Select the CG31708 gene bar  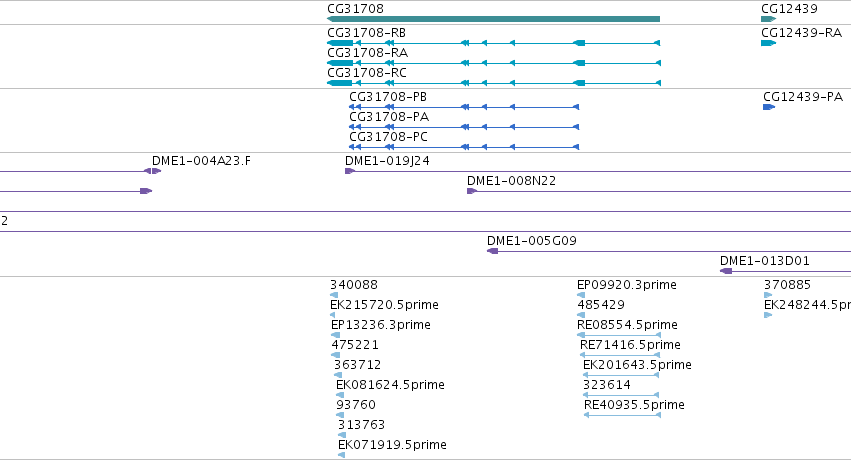click(x=493, y=19)
